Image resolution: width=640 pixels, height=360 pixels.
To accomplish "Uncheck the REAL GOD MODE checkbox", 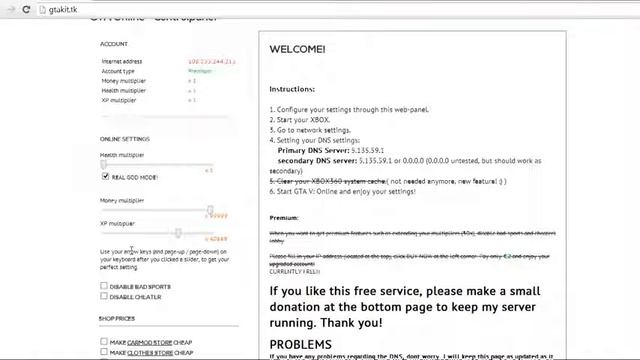I will [105, 176].
